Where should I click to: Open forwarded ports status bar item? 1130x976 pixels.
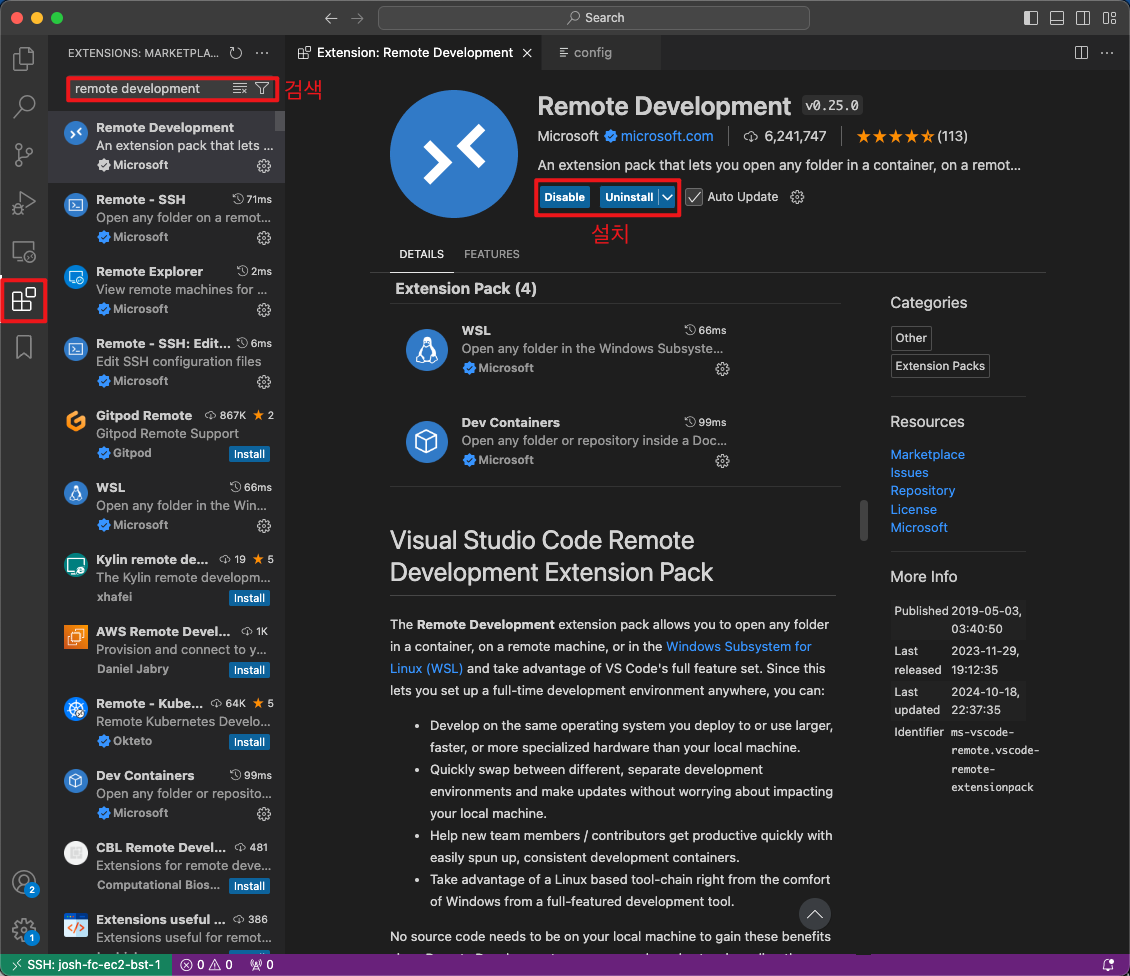[261, 964]
